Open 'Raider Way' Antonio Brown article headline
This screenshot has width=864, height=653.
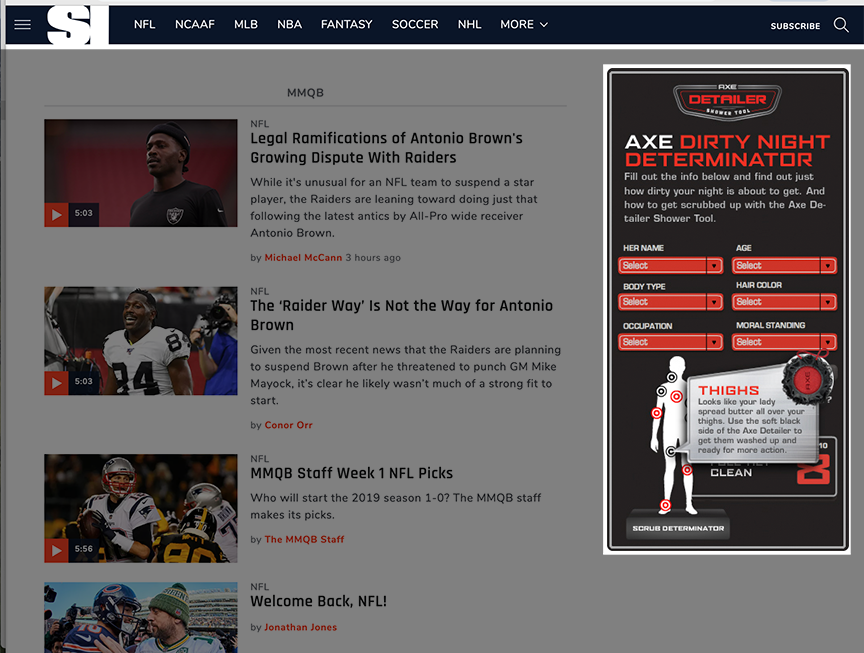tap(401, 315)
